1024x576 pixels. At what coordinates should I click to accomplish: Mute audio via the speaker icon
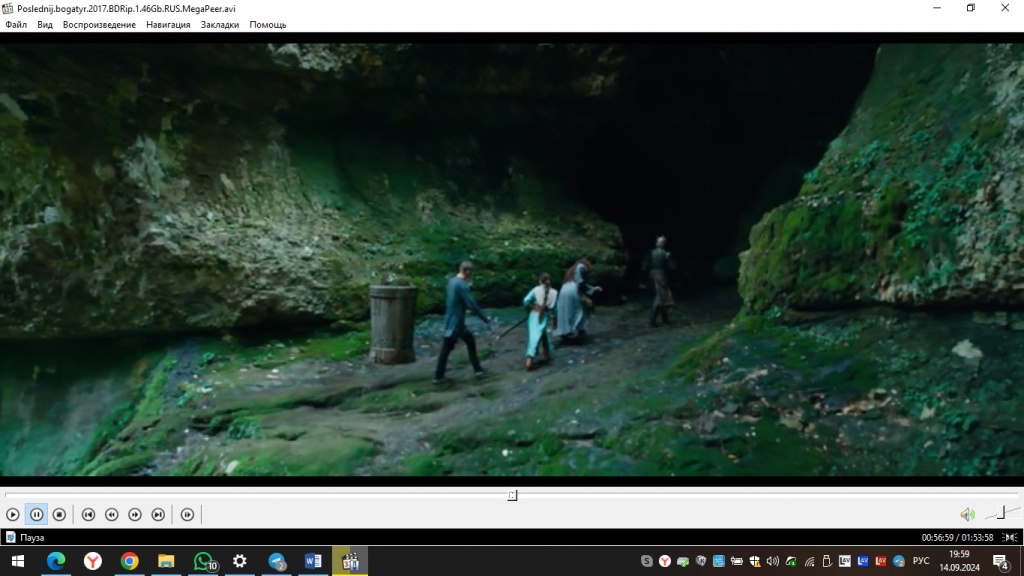(967, 514)
